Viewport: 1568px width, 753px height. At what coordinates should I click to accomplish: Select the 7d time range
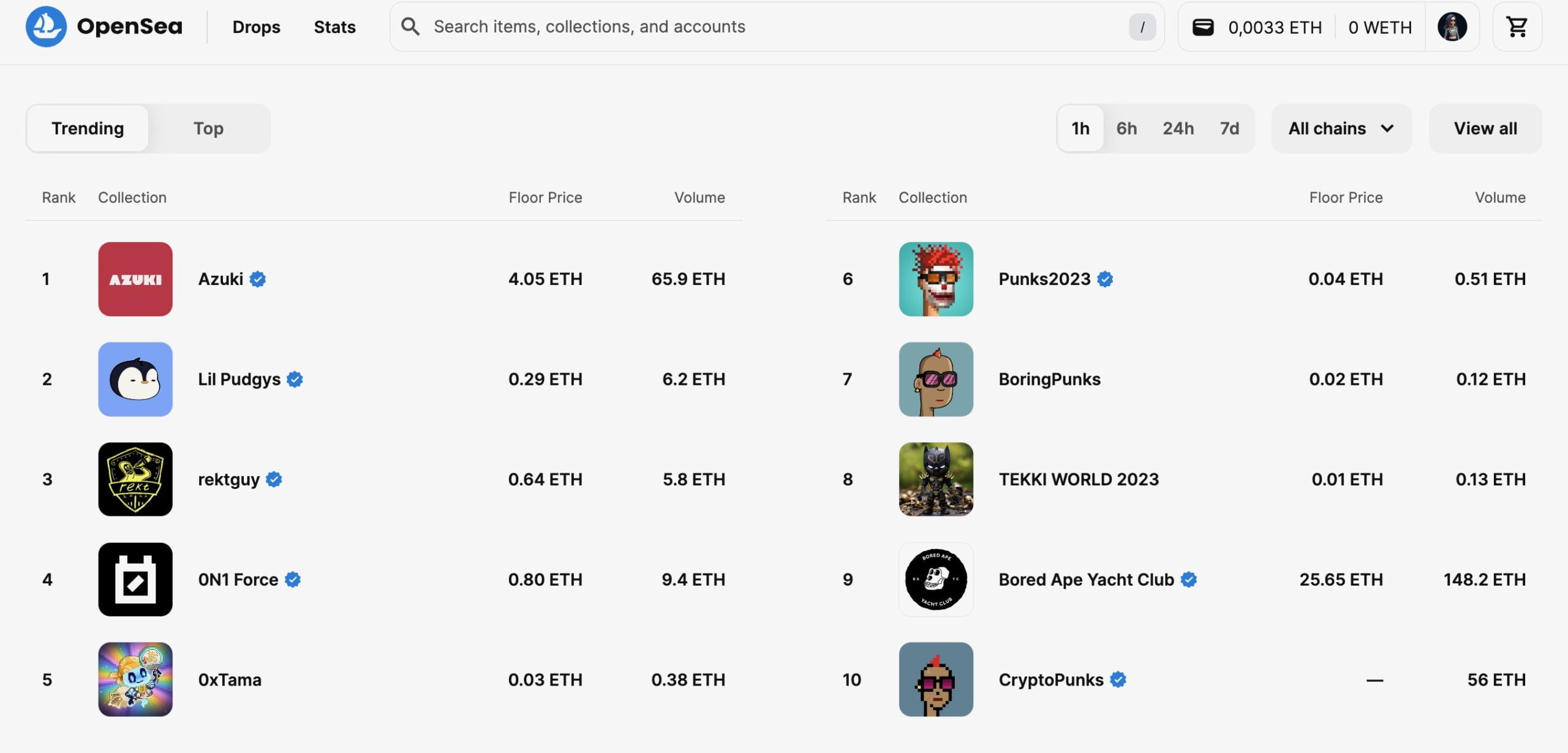tap(1229, 128)
